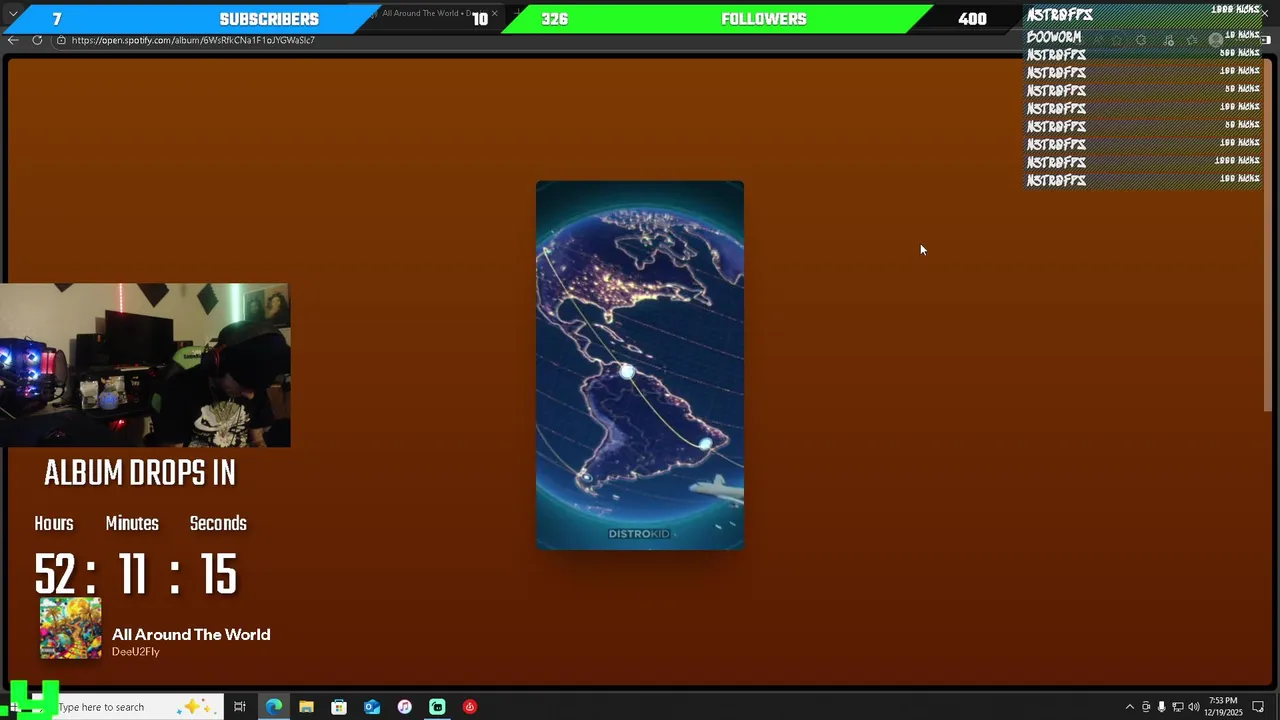Open the teal streaming app on taskbar
This screenshot has width=1280, height=720.
(x=437, y=707)
